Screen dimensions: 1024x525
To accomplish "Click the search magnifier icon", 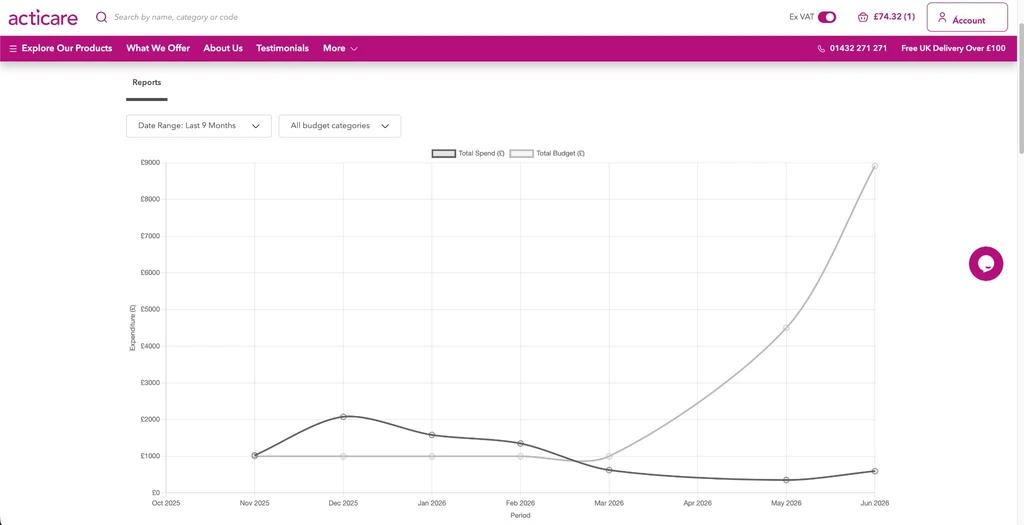I will pyautogui.click(x=101, y=17).
